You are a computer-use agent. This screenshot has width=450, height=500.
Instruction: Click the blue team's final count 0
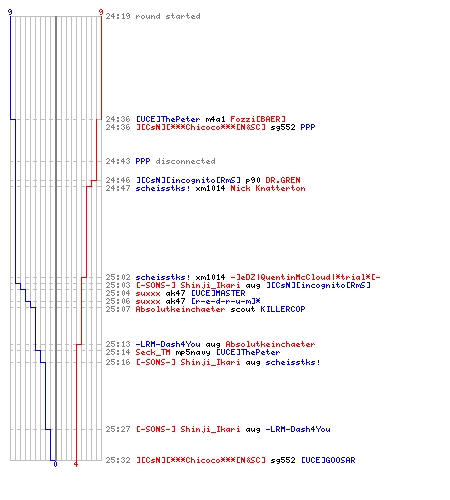coord(55,464)
